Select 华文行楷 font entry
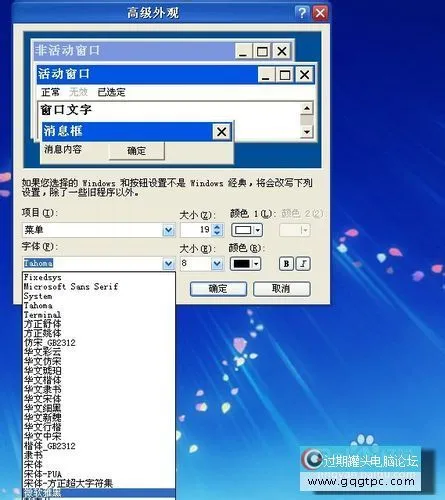Viewport: 445px width, 500px height. coord(99,427)
